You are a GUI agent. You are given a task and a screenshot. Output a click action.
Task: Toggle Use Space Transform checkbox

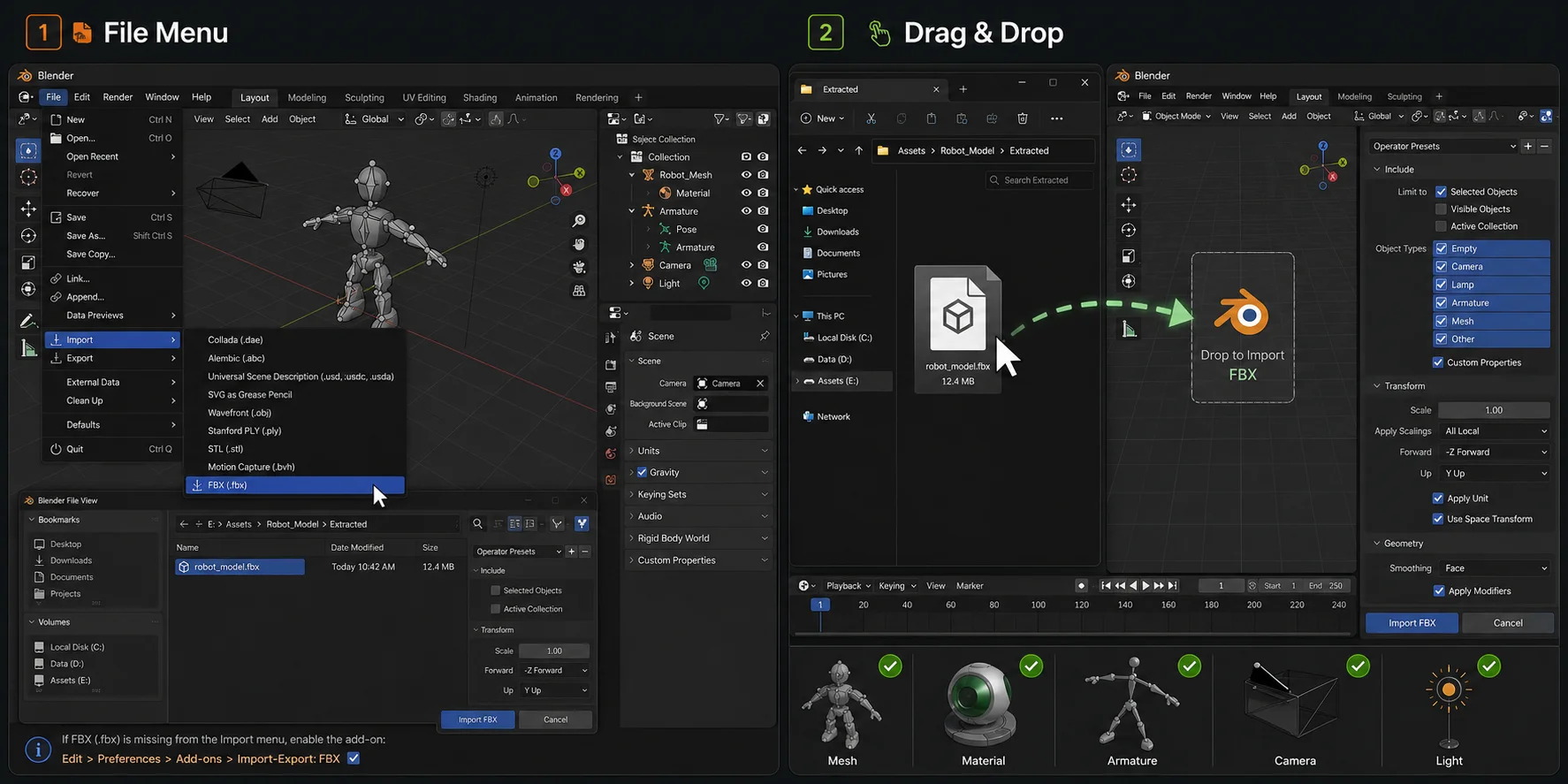[1438, 519]
